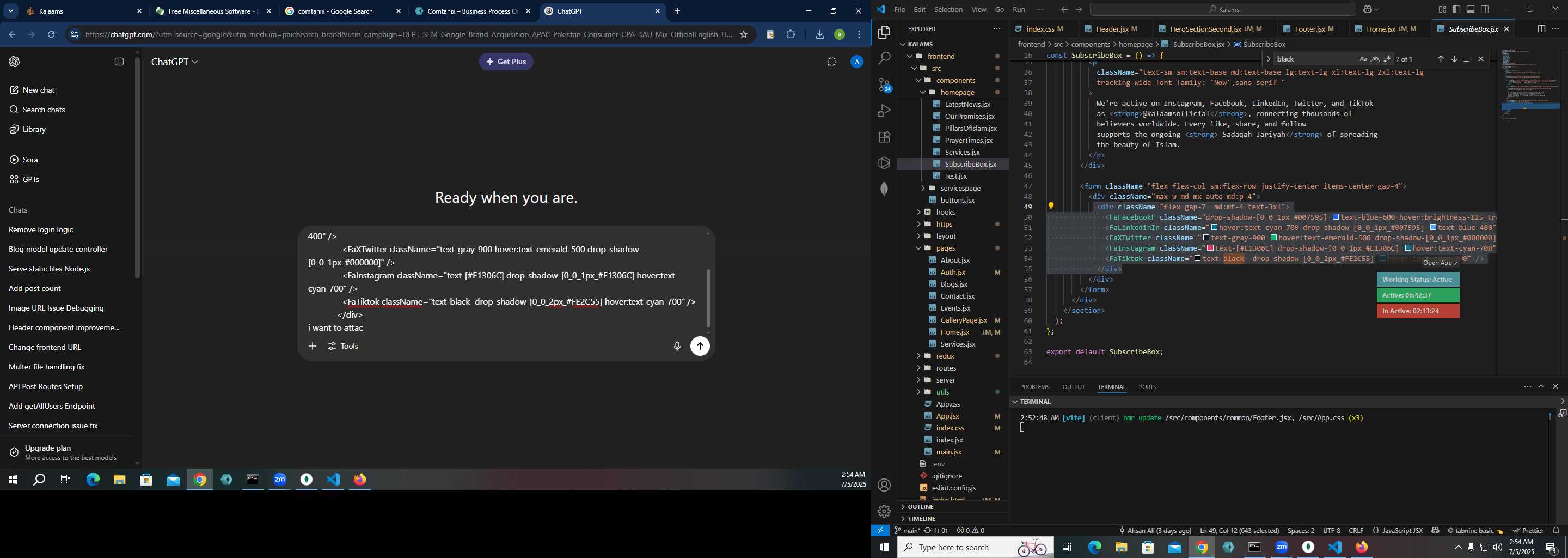Go to previous find match arrow

(1440, 59)
